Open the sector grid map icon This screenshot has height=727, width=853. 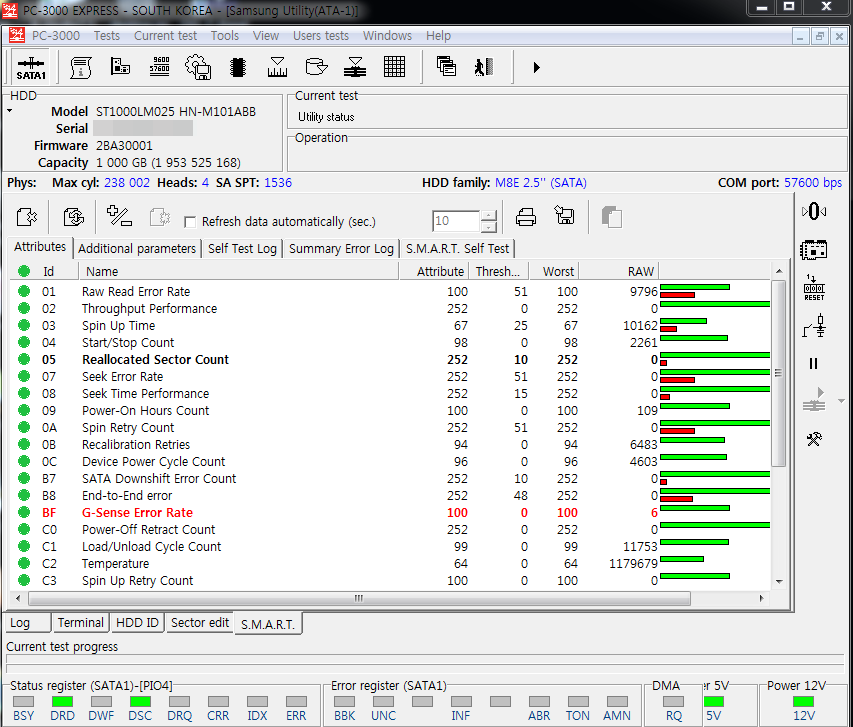pos(394,67)
